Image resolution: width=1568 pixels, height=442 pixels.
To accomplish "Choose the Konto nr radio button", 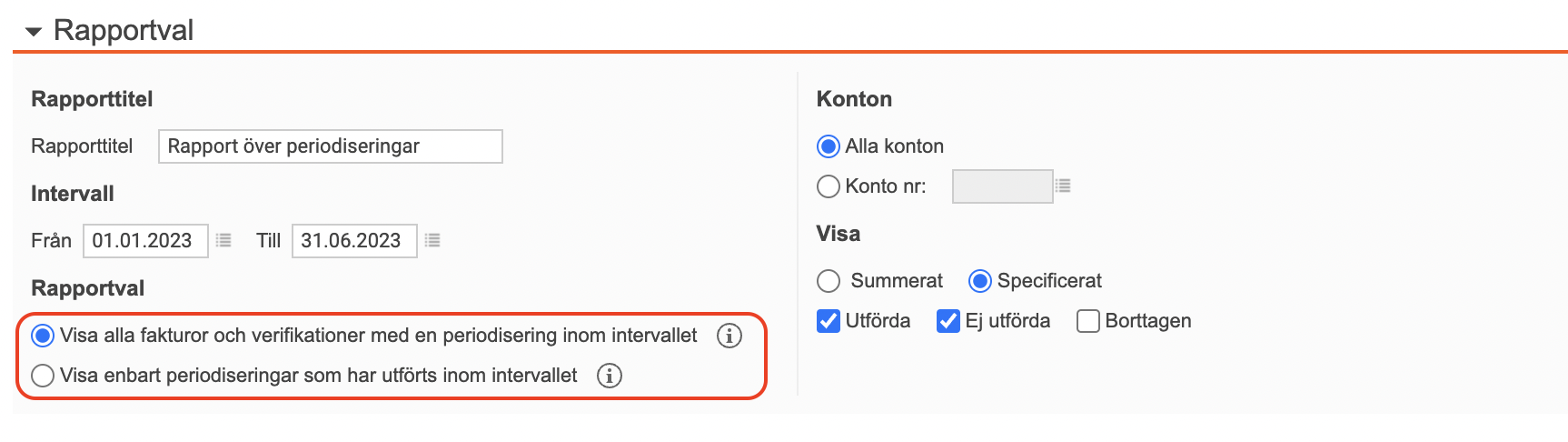I will click(x=829, y=186).
